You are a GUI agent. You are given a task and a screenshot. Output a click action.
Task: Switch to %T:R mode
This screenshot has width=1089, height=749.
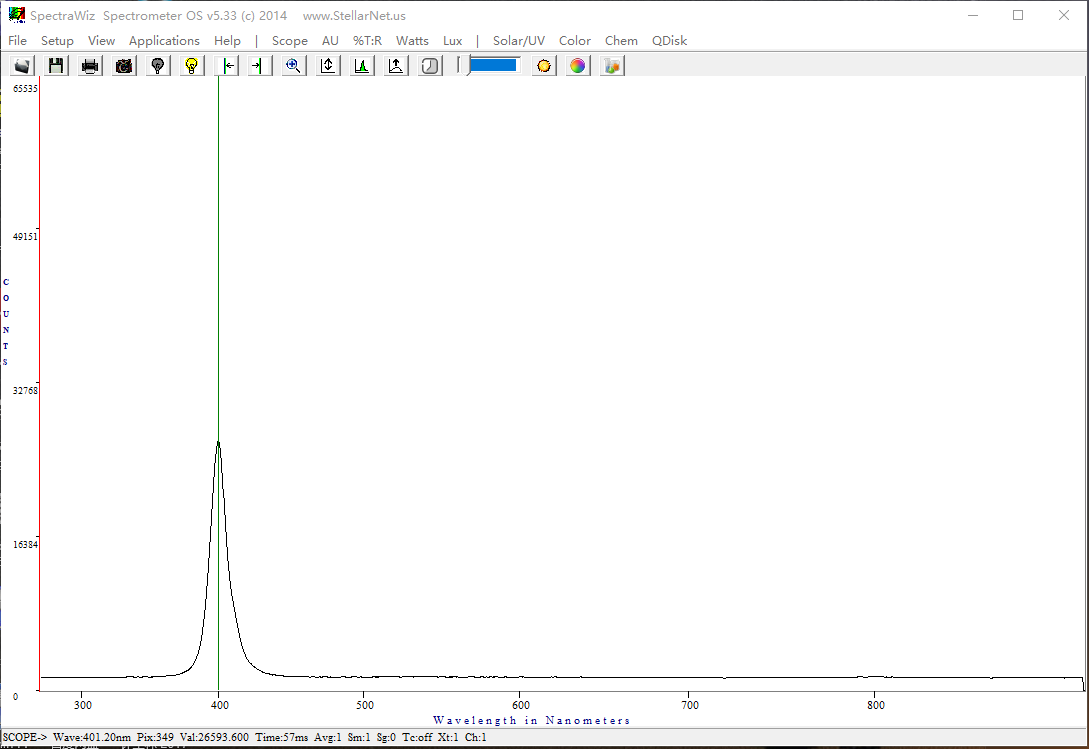[x=367, y=41]
